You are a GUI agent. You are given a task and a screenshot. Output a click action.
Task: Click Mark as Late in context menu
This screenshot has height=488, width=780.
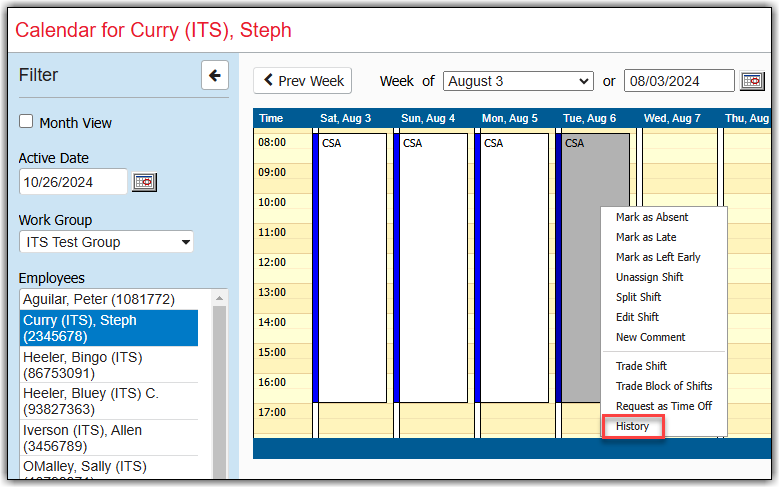[646, 237]
